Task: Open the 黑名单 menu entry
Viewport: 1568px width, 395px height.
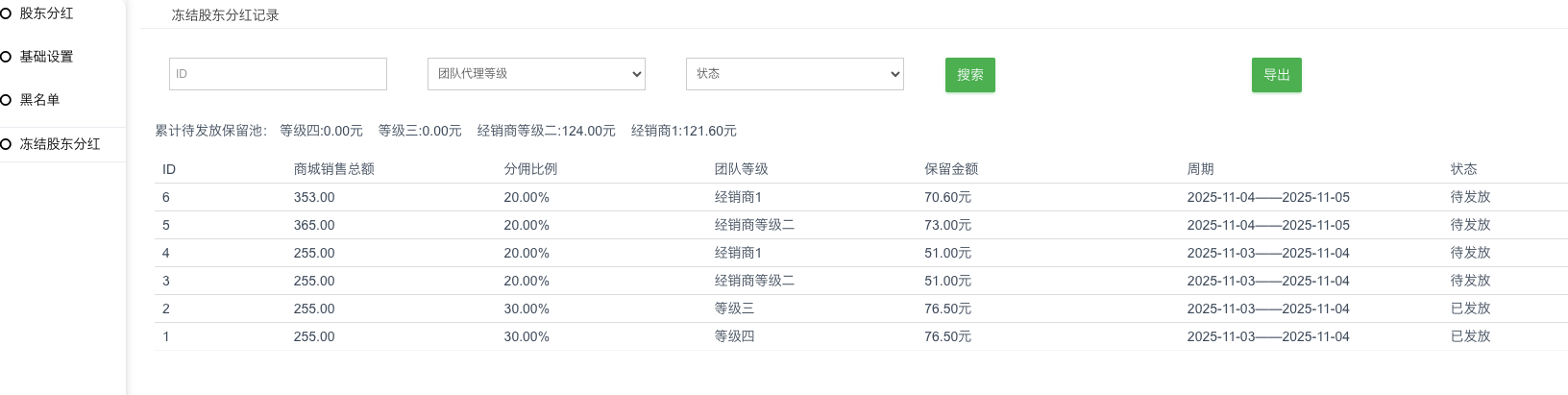Action: click(x=39, y=100)
